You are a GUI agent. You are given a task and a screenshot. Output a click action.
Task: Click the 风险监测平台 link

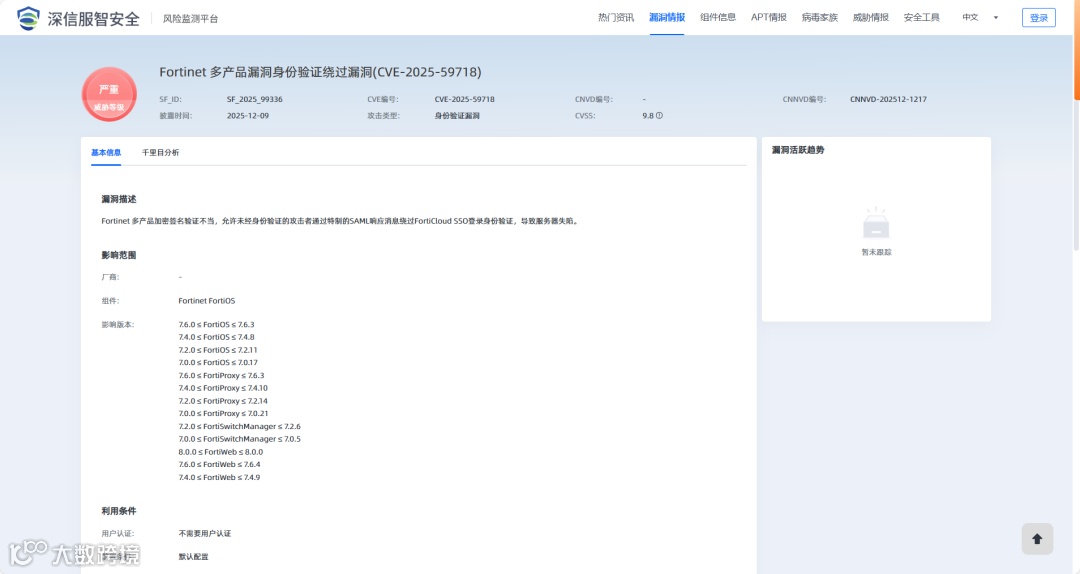pyautogui.click(x=191, y=19)
